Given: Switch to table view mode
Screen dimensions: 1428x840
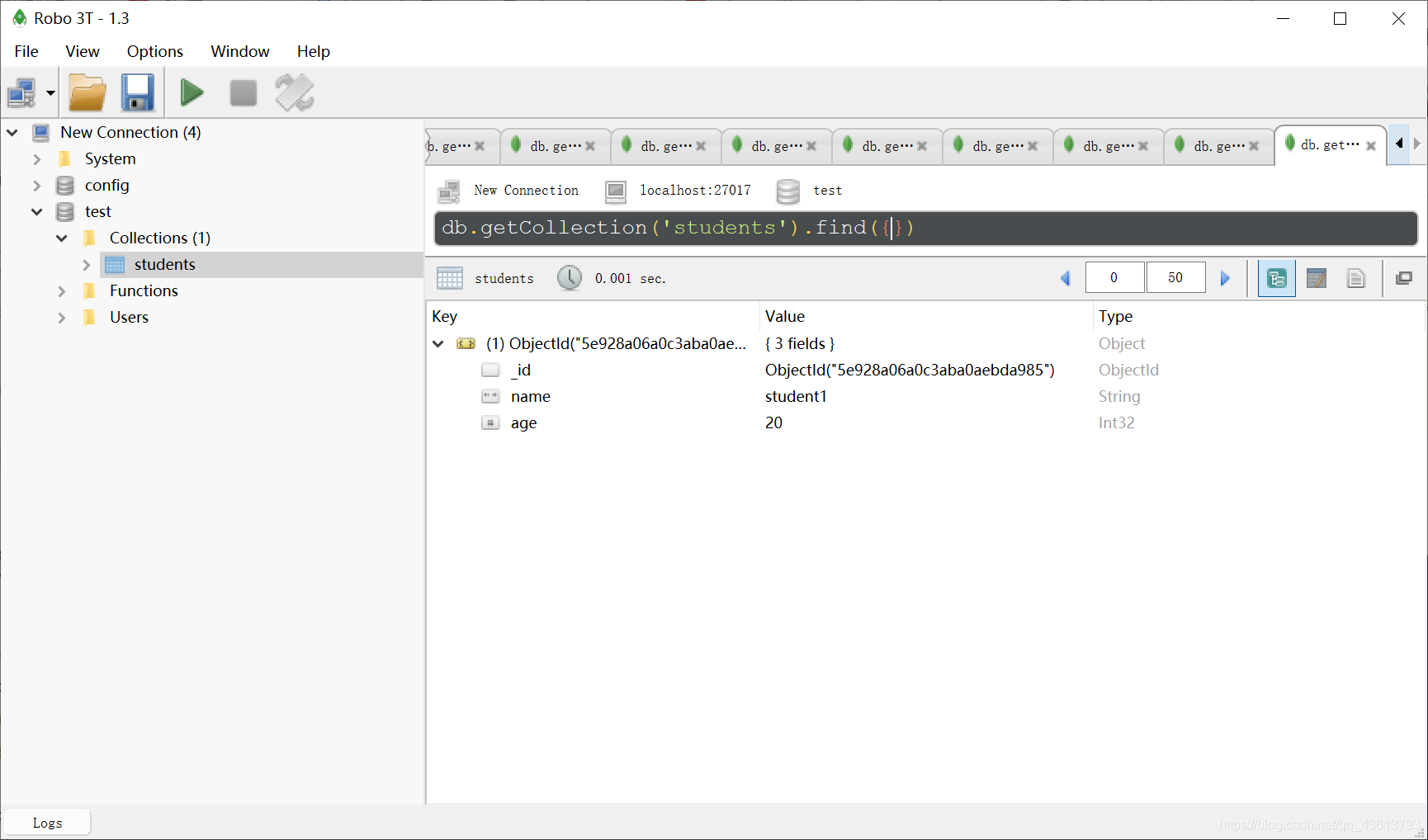Looking at the screenshot, I should click(x=1317, y=278).
